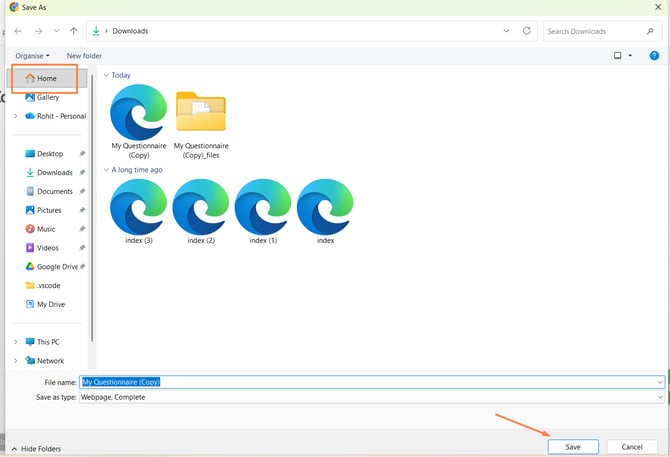Click the pin icon next to Desktop
670x457 pixels.
[x=82, y=154]
